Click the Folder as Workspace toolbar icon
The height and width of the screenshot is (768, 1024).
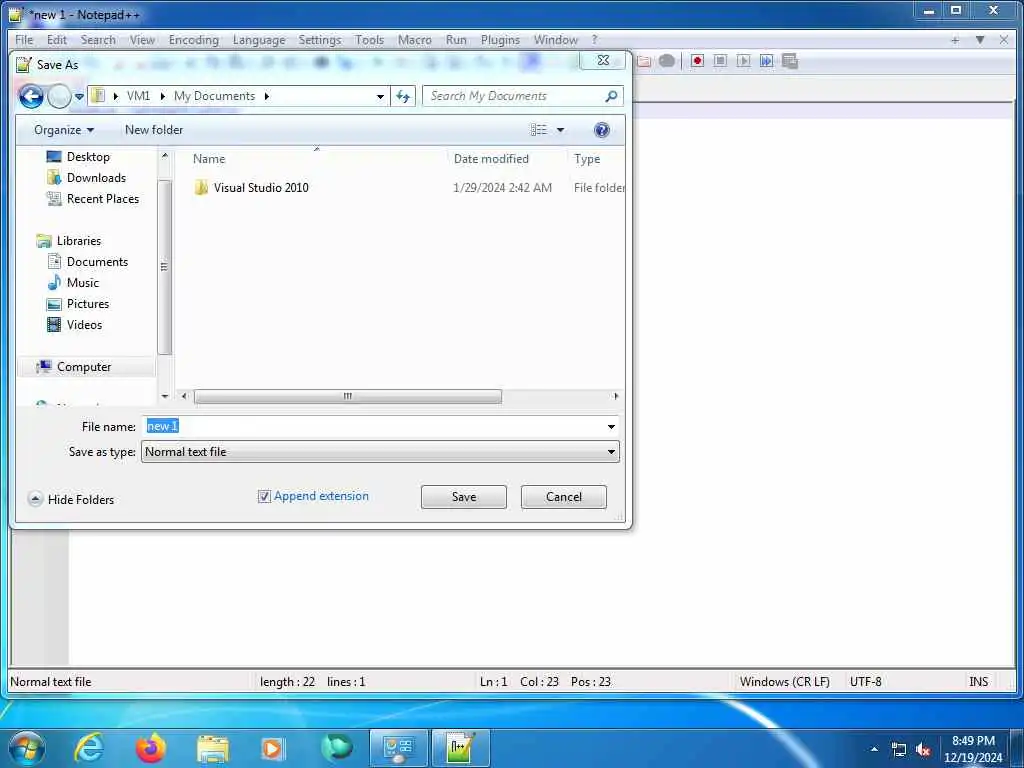[x=644, y=61]
